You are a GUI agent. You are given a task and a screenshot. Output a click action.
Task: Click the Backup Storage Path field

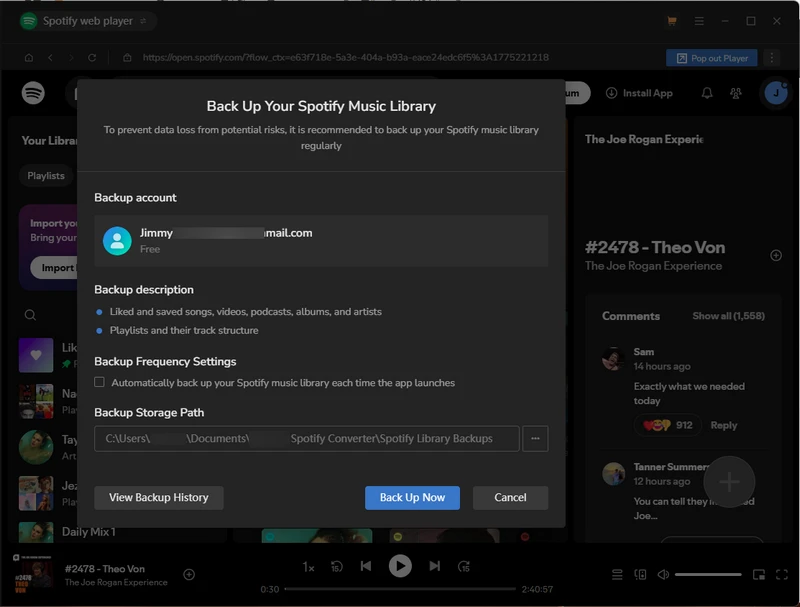point(307,439)
